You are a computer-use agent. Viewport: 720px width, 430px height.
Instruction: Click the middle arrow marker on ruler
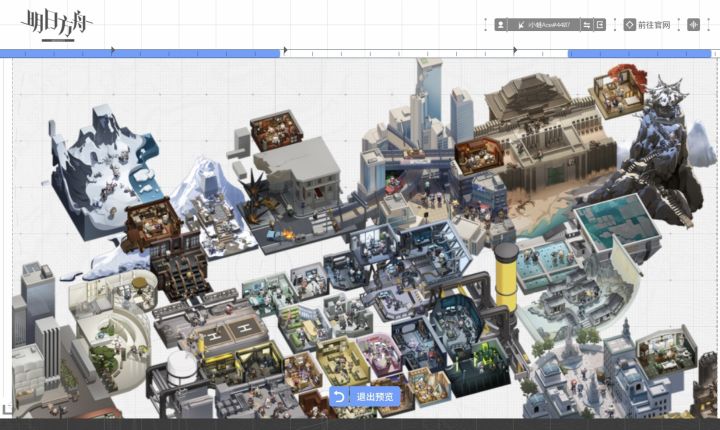pyautogui.click(x=285, y=50)
